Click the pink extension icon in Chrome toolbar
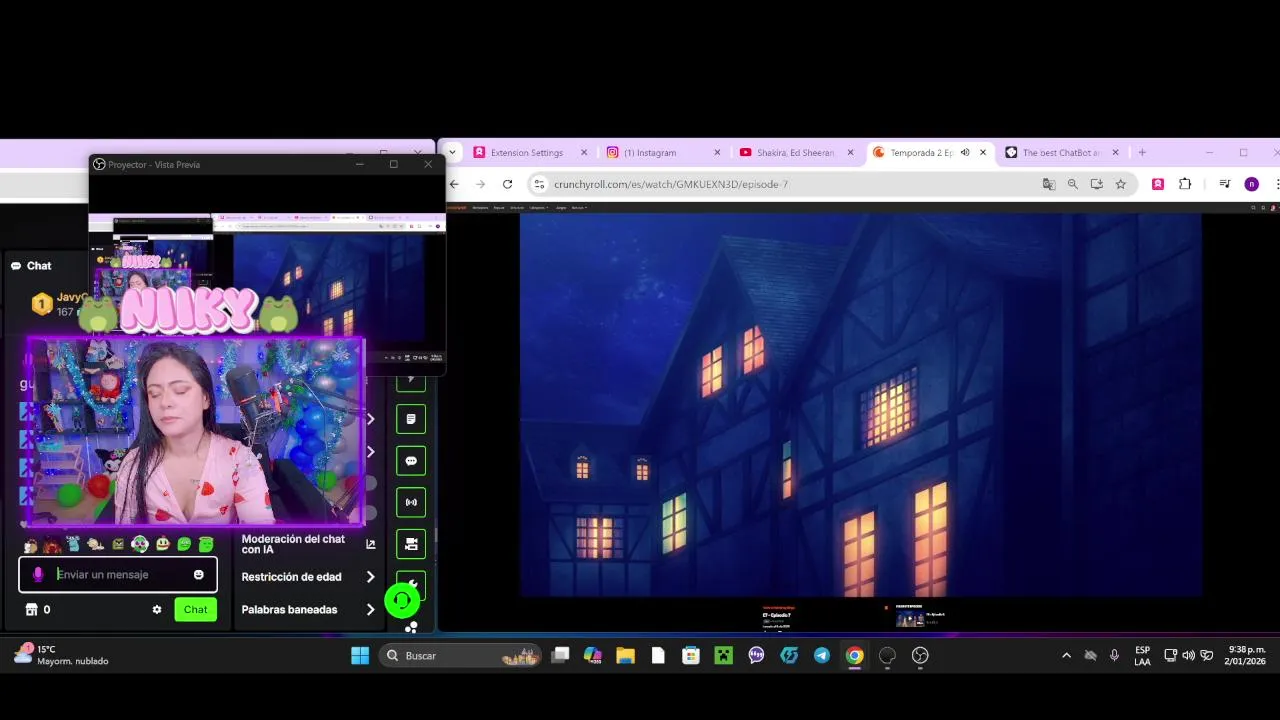Viewport: 1280px width, 720px height. tap(1158, 184)
